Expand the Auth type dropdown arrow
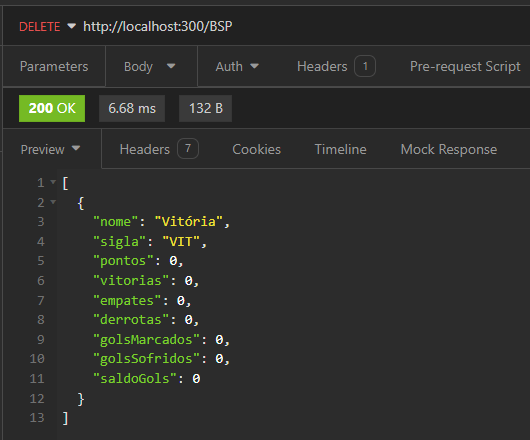 [x=255, y=66]
